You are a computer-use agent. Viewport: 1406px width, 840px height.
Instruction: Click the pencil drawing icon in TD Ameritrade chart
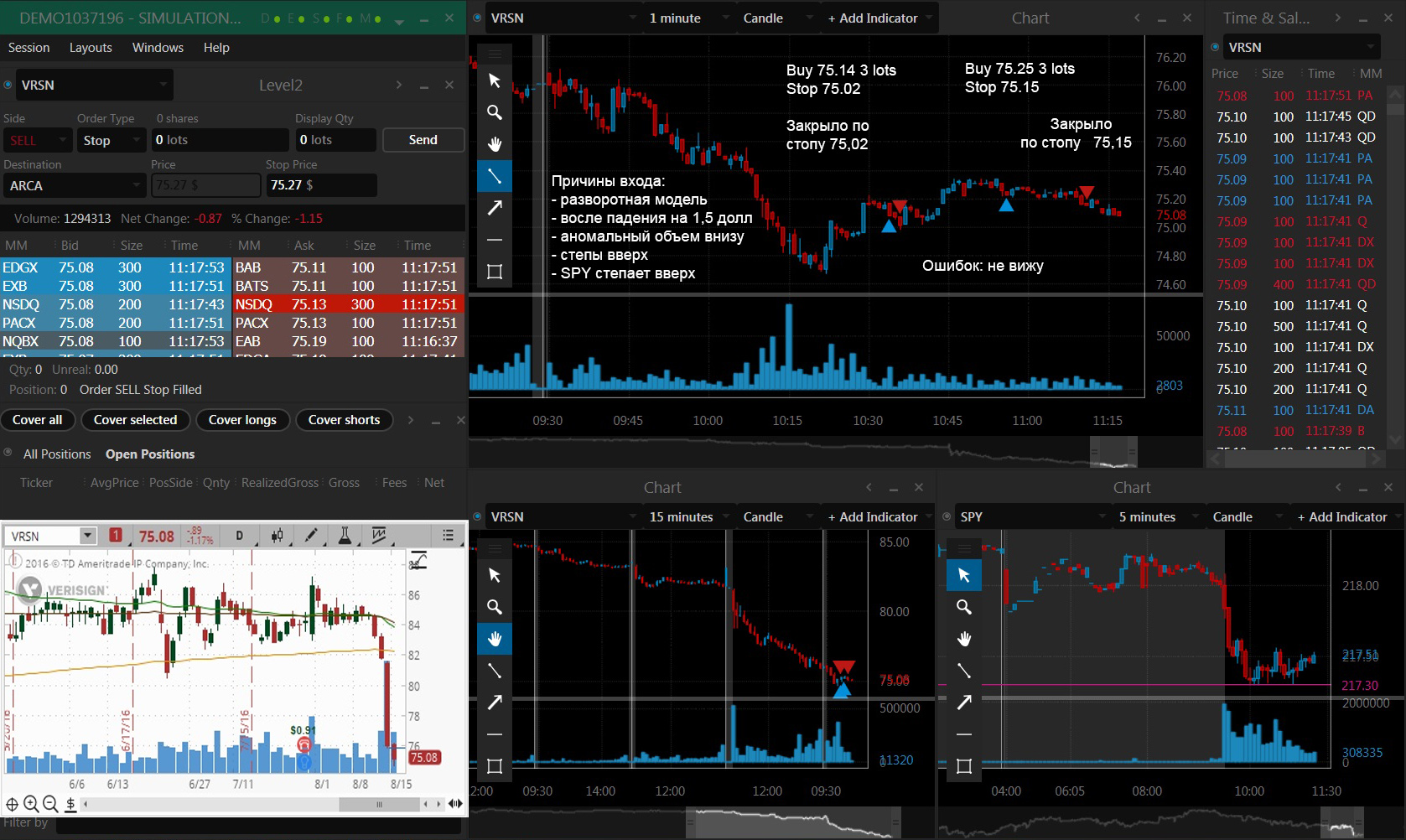(311, 536)
